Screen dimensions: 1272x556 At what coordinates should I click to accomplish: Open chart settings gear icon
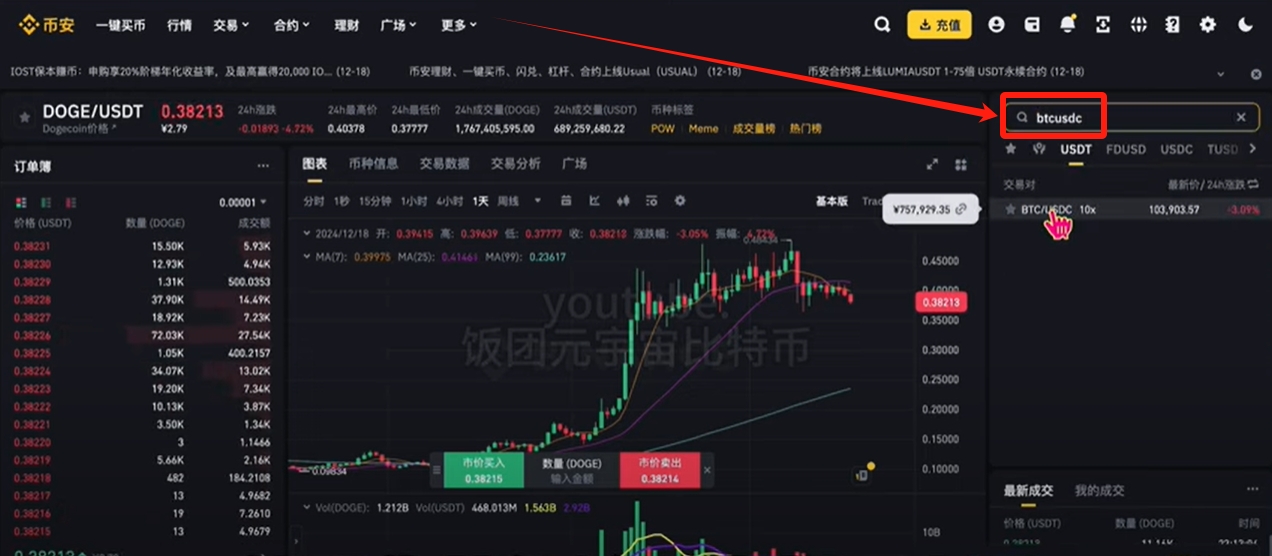680,201
